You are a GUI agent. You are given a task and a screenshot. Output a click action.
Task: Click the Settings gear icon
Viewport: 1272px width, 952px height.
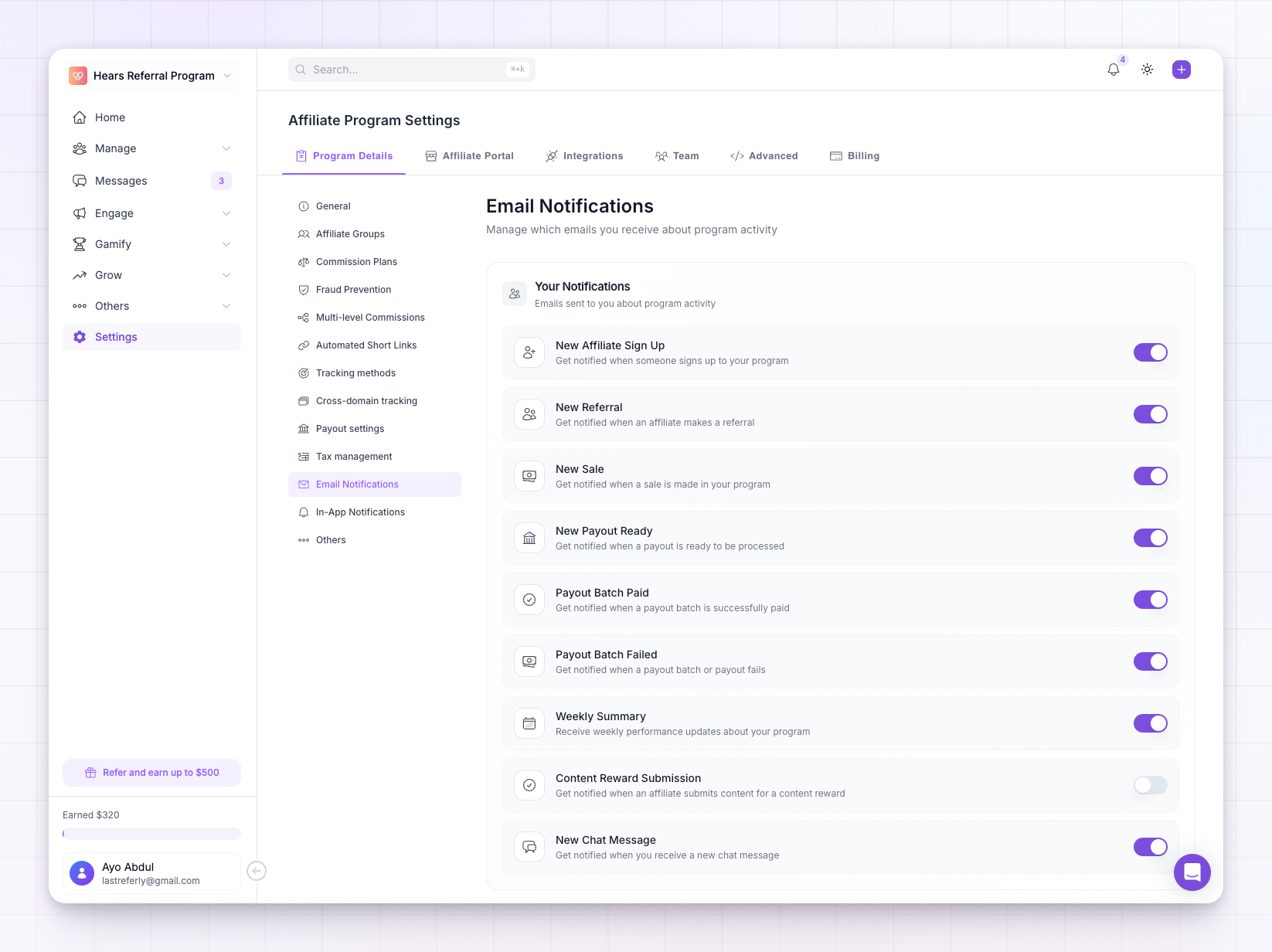click(80, 337)
